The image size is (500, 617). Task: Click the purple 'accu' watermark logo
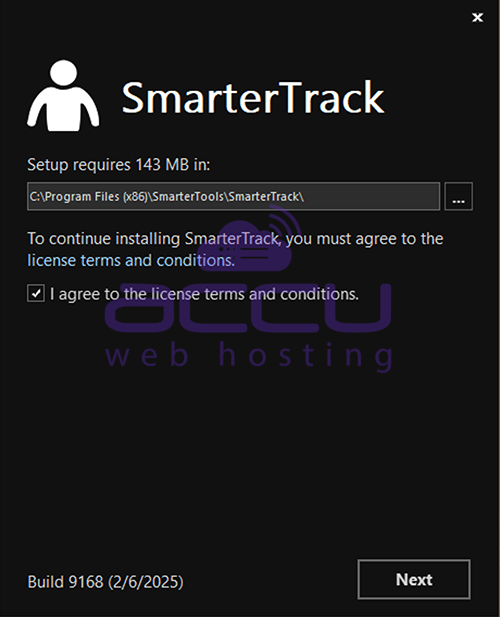248,308
